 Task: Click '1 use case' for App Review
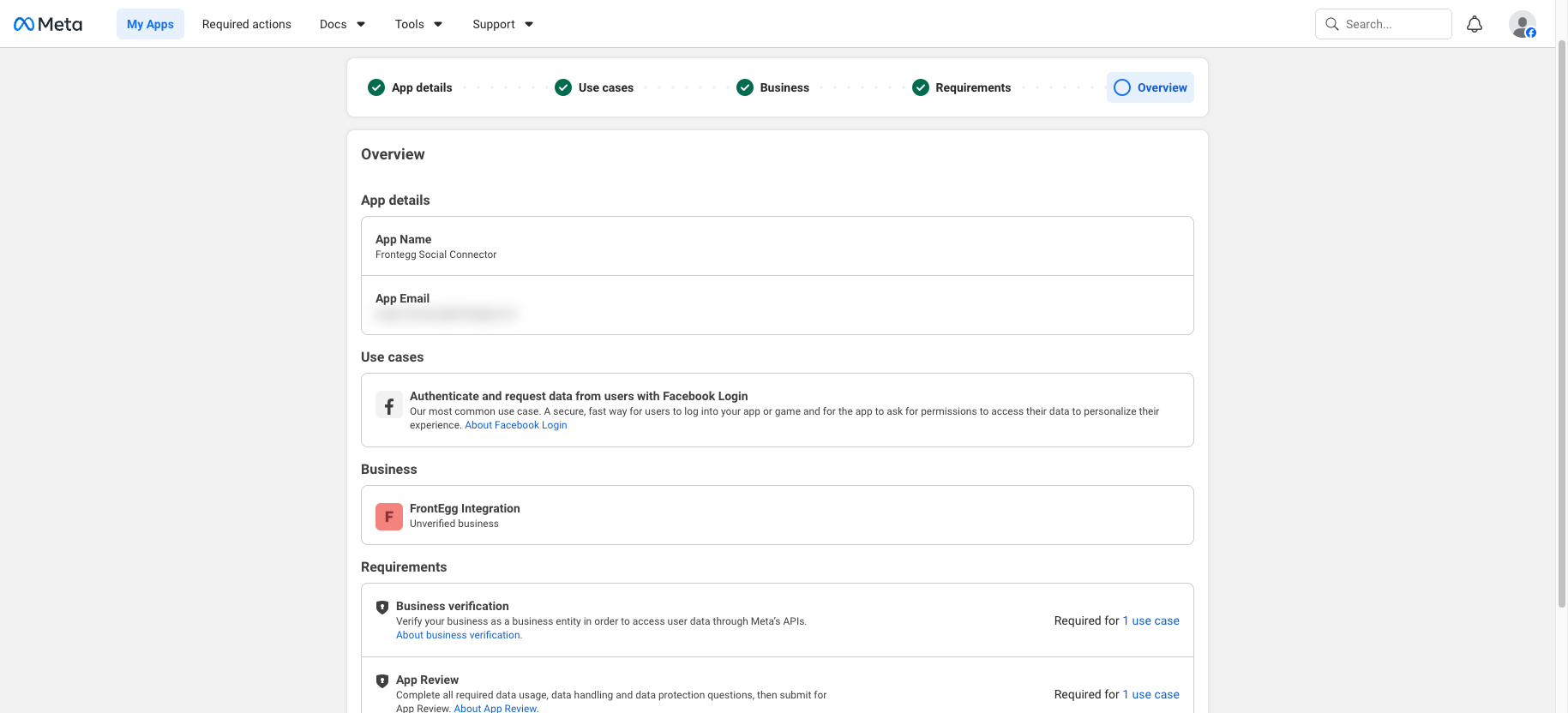pos(1151,694)
